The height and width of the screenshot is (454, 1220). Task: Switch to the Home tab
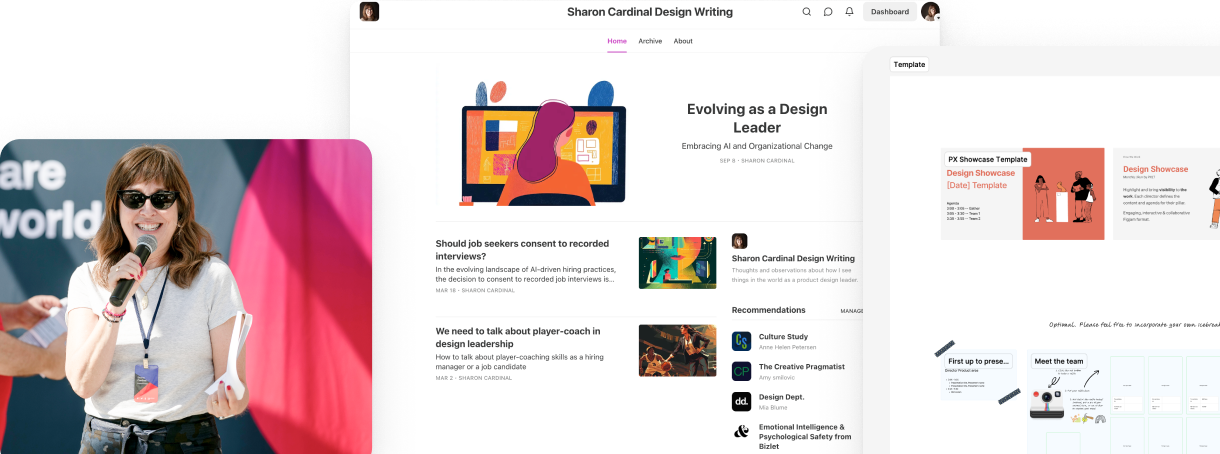[x=617, y=41]
